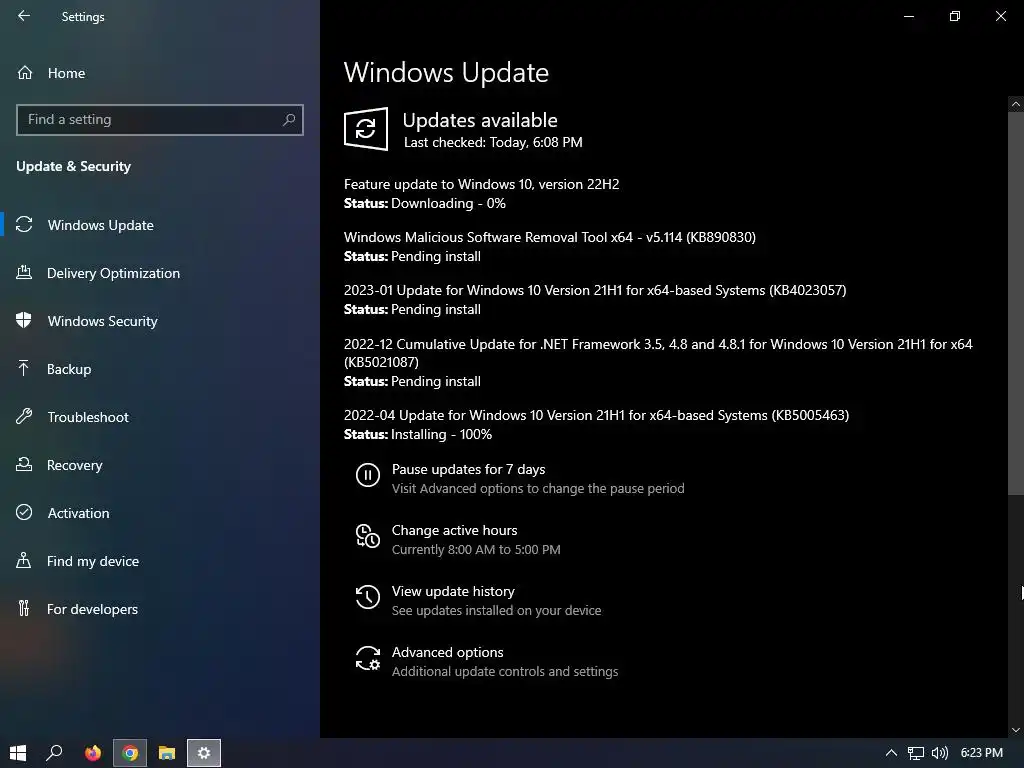Click the Activation checkmark icon
This screenshot has height=768, width=1024.
24,513
